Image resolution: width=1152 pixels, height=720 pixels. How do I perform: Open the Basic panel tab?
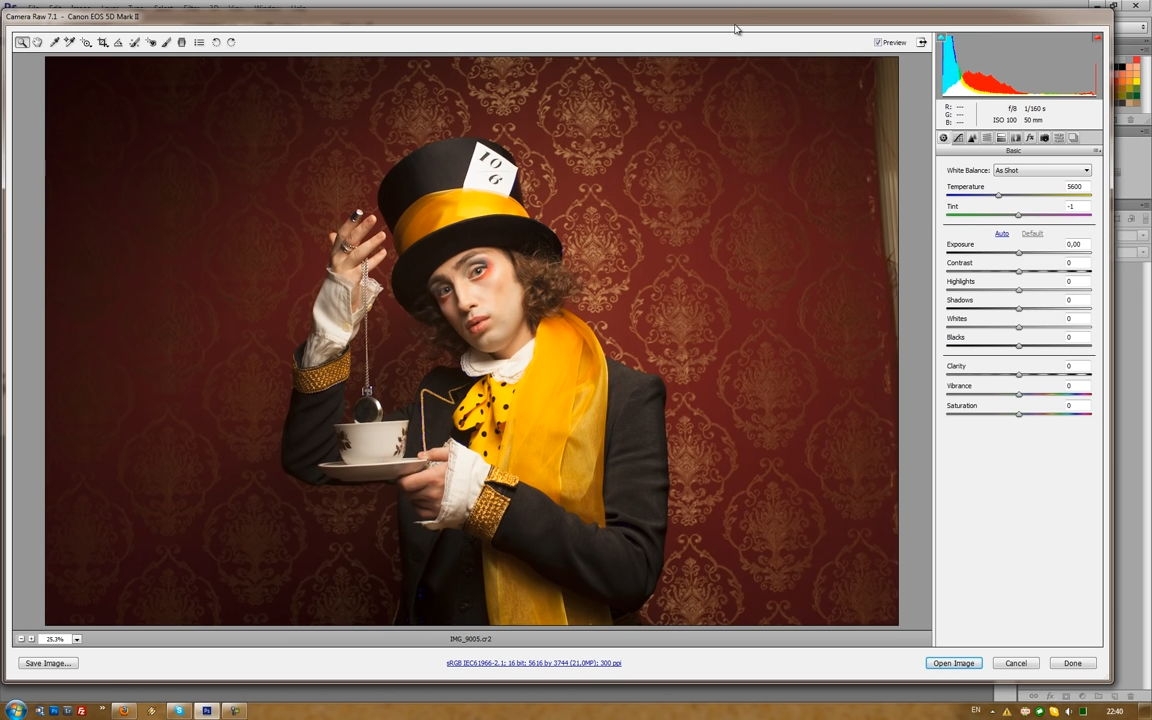click(x=944, y=137)
